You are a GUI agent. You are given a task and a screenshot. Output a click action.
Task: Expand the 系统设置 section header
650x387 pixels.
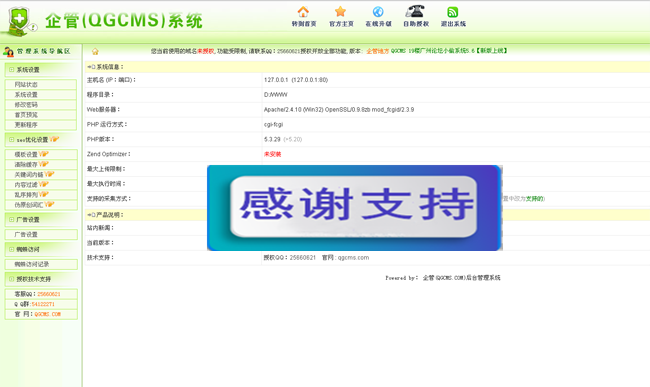click(x=41, y=70)
